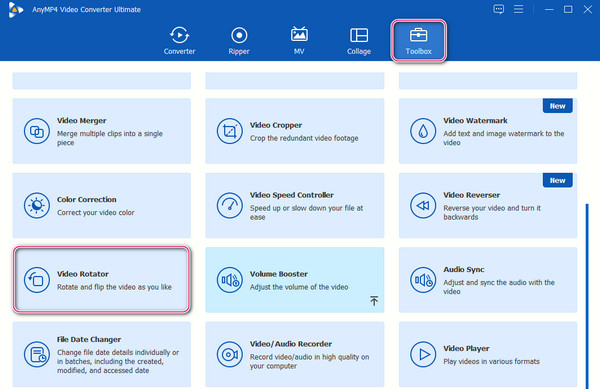This screenshot has width=600, height=389.
Task: Switch to the Ripper tab
Action: (x=239, y=41)
